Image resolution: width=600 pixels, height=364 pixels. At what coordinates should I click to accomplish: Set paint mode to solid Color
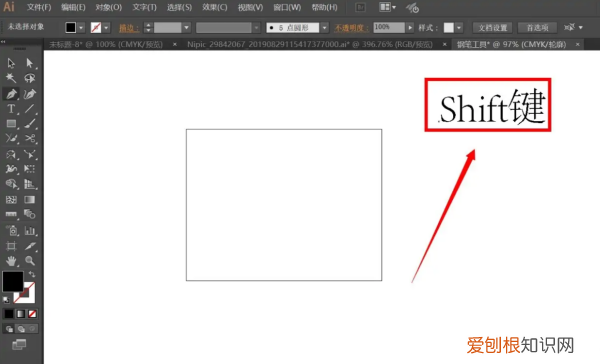[8, 314]
